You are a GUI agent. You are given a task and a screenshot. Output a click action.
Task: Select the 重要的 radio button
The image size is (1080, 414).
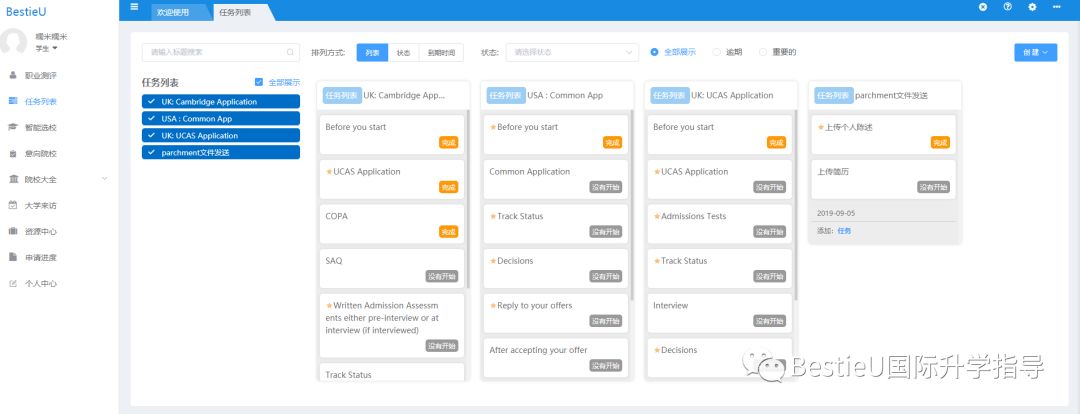pos(762,52)
